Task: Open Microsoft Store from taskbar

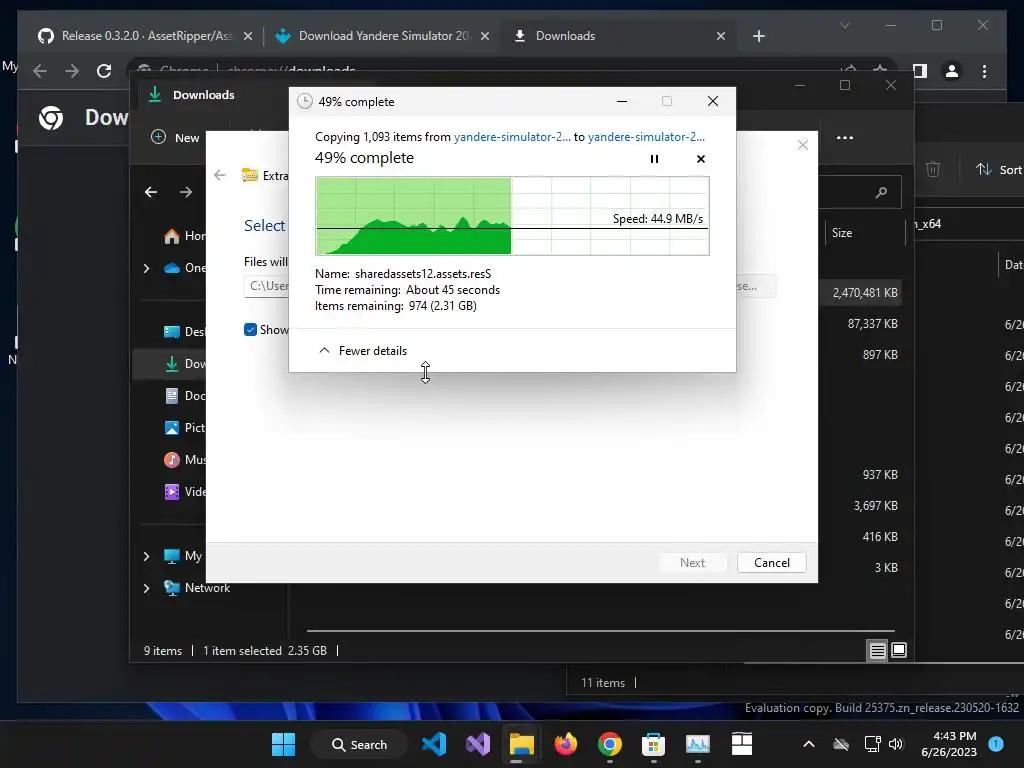Action: 653,744
